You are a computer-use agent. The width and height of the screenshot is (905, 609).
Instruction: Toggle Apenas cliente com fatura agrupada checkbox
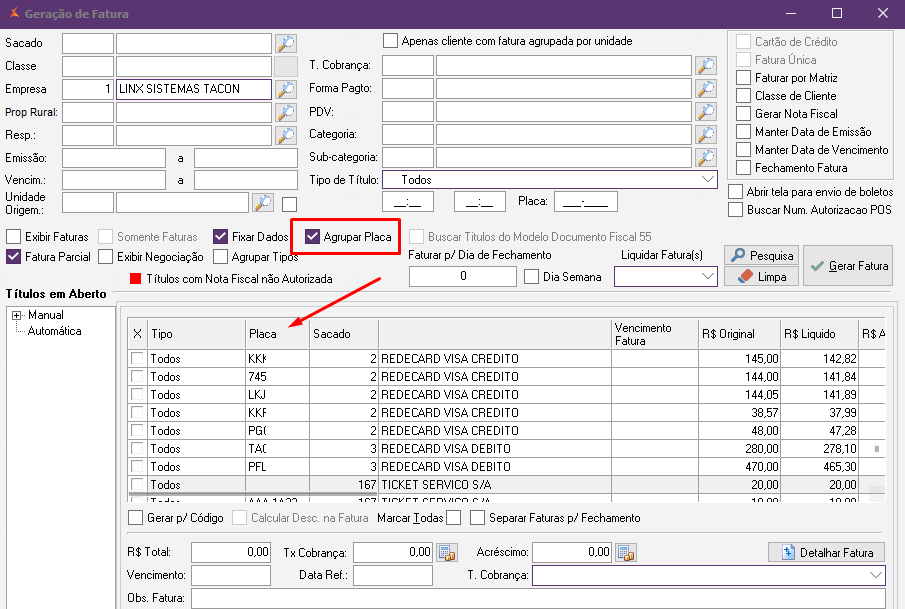391,41
